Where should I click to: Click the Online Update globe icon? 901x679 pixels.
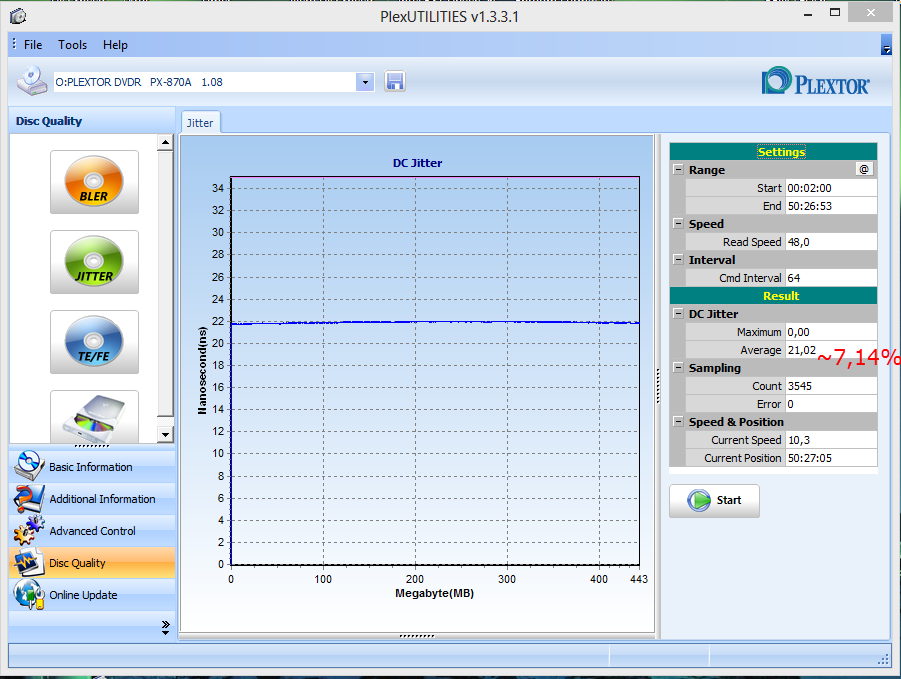tap(29, 594)
